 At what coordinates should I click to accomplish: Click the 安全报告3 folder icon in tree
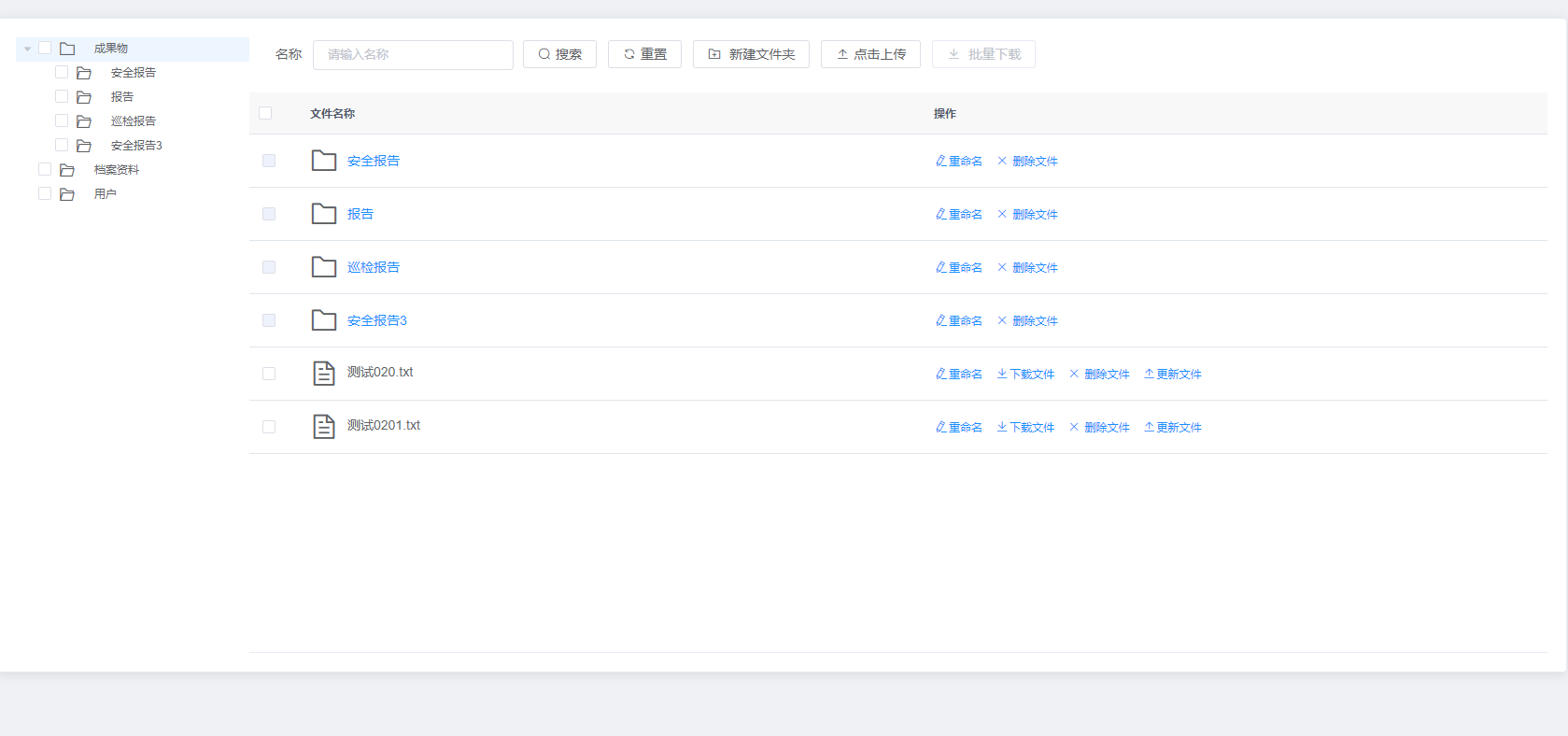point(84,146)
